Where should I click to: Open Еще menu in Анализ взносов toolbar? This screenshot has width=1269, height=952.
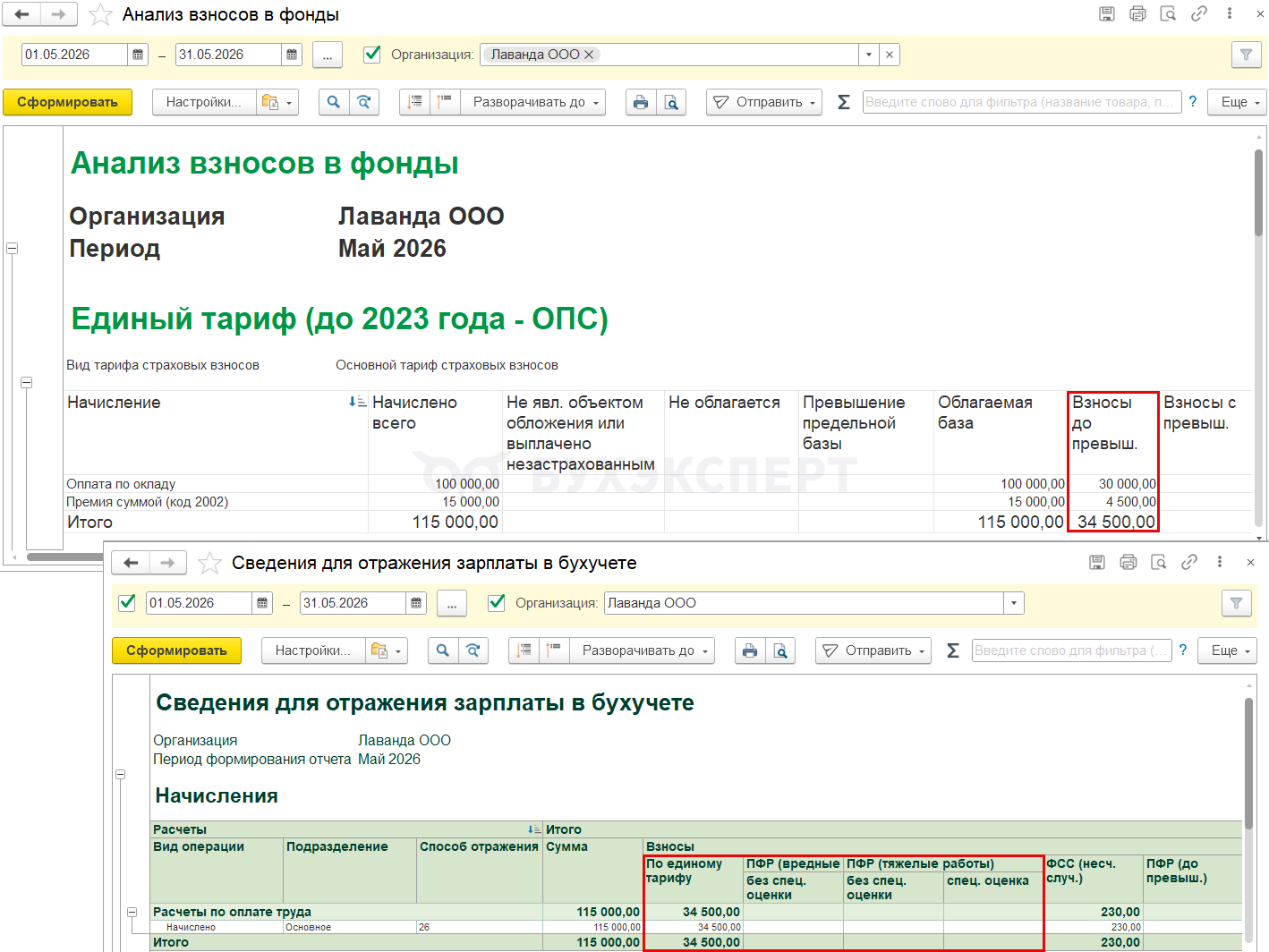tap(1238, 102)
